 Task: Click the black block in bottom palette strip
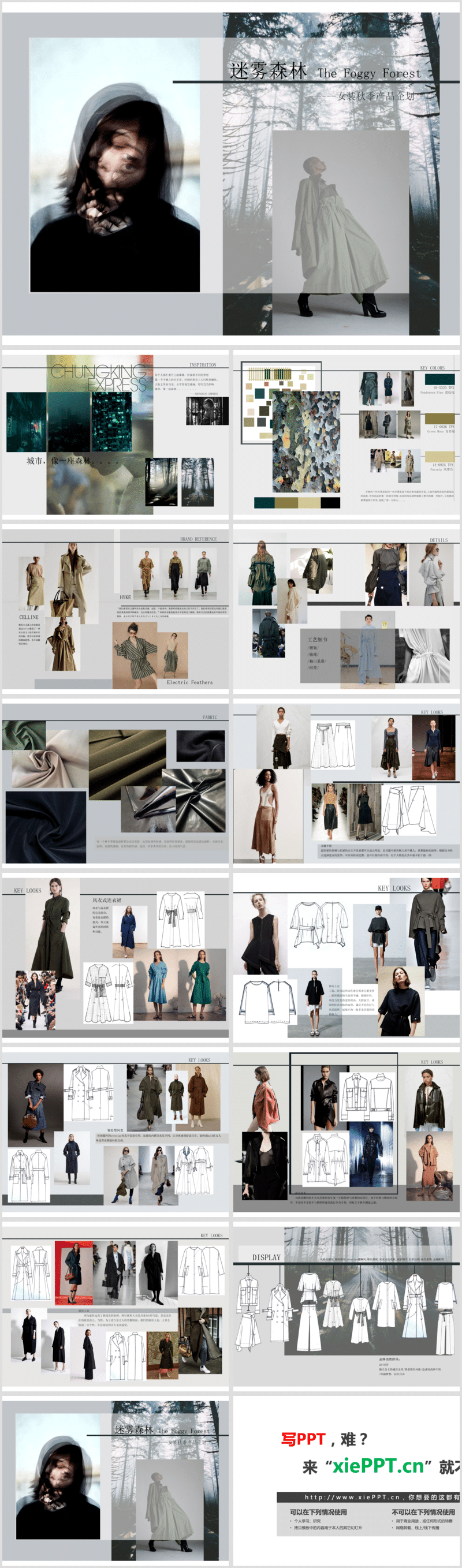click(330, 502)
